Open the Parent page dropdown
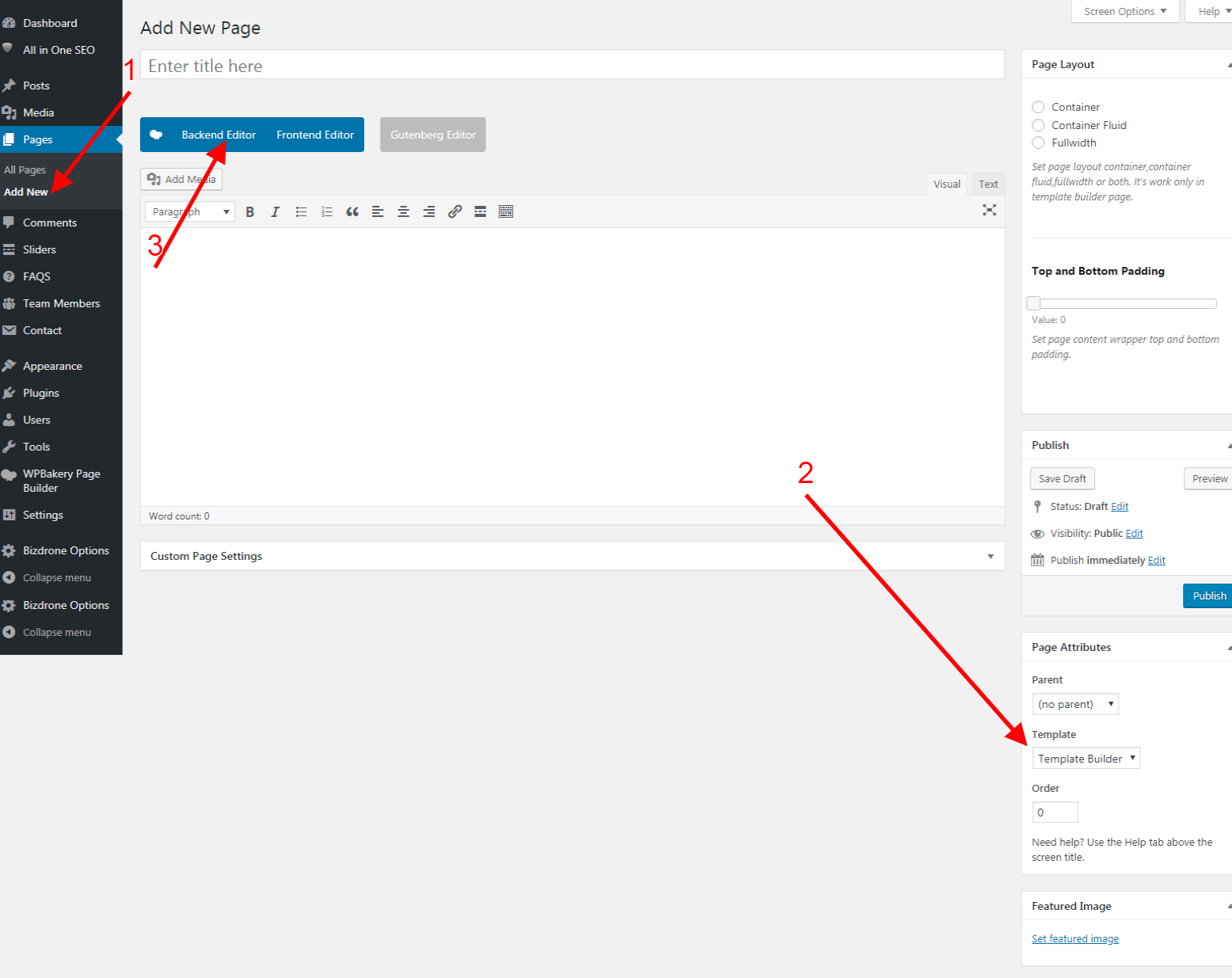This screenshot has height=978, width=1232. pyautogui.click(x=1075, y=704)
